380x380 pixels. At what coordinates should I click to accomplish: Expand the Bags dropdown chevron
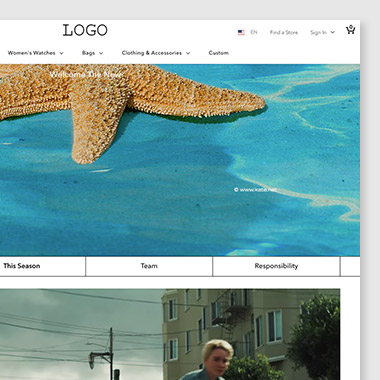(101, 53)
